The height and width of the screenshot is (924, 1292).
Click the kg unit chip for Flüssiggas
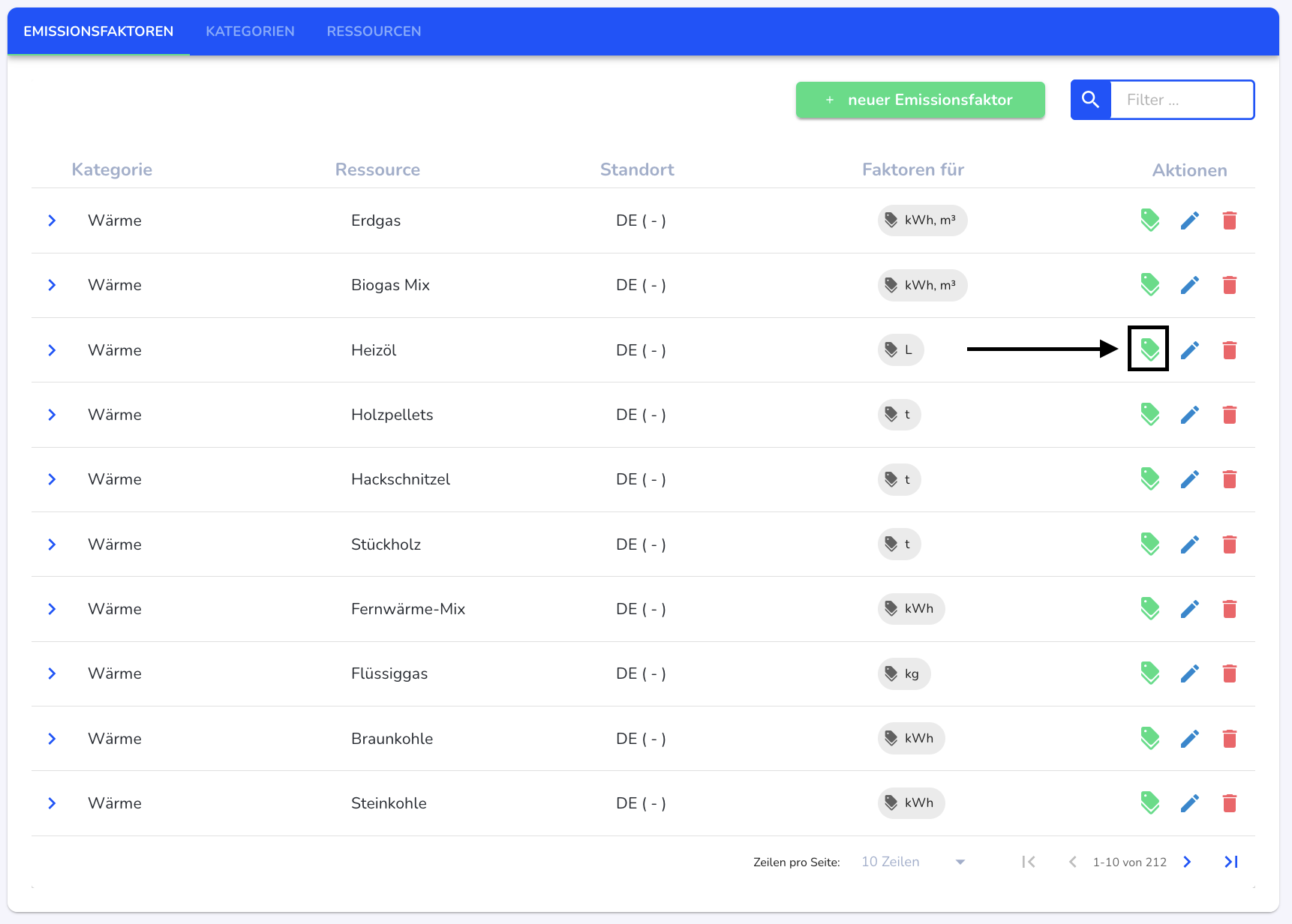pos(904,673)
